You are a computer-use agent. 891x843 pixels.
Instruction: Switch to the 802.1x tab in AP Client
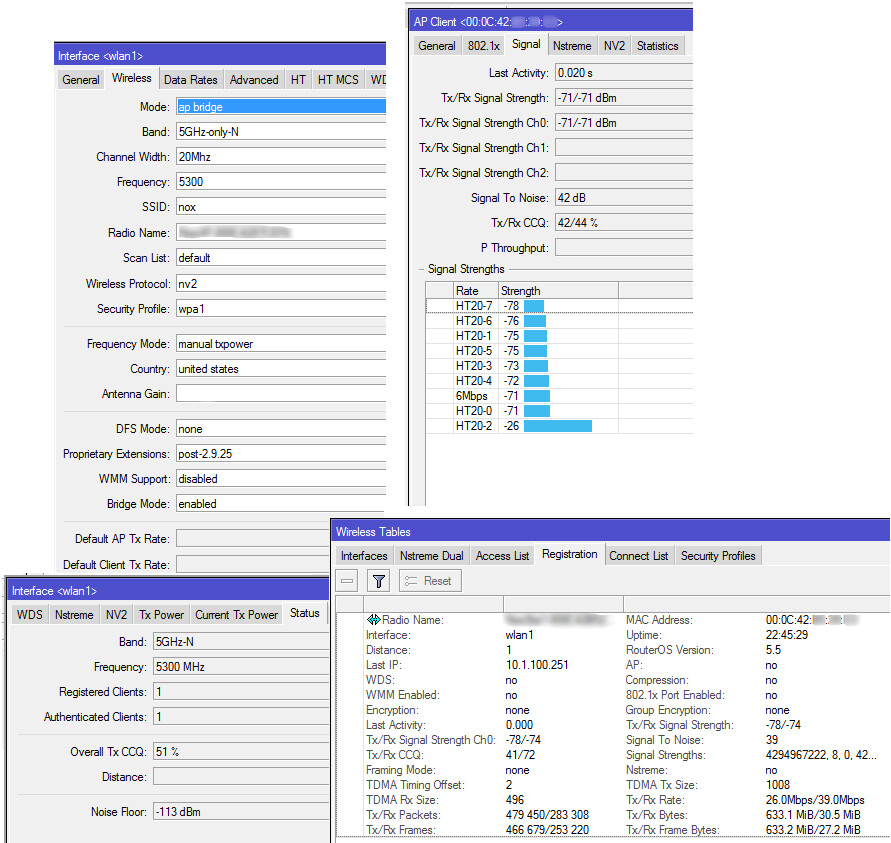coord(484,45)
